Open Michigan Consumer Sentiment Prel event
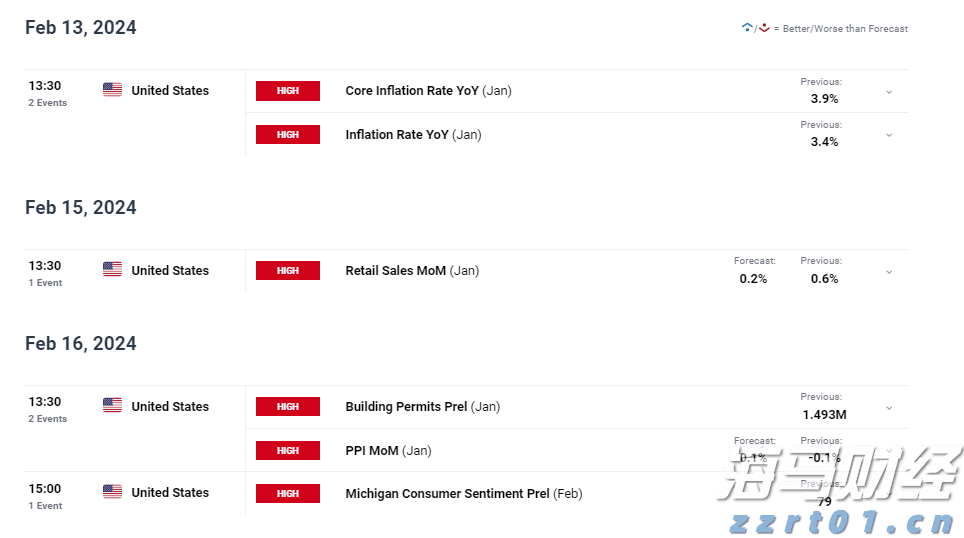964x538 pixels. (447, 493)
